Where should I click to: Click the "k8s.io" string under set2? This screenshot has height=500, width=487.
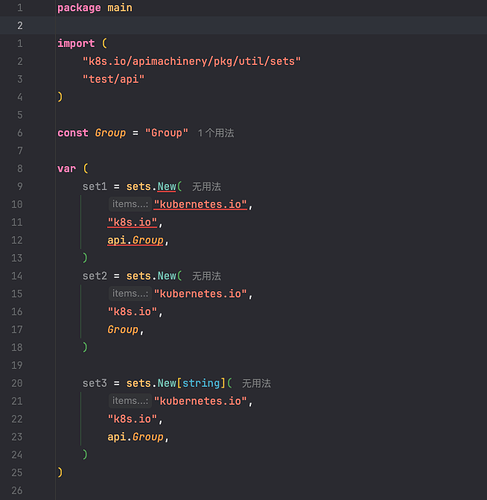[x=132, y=312]
